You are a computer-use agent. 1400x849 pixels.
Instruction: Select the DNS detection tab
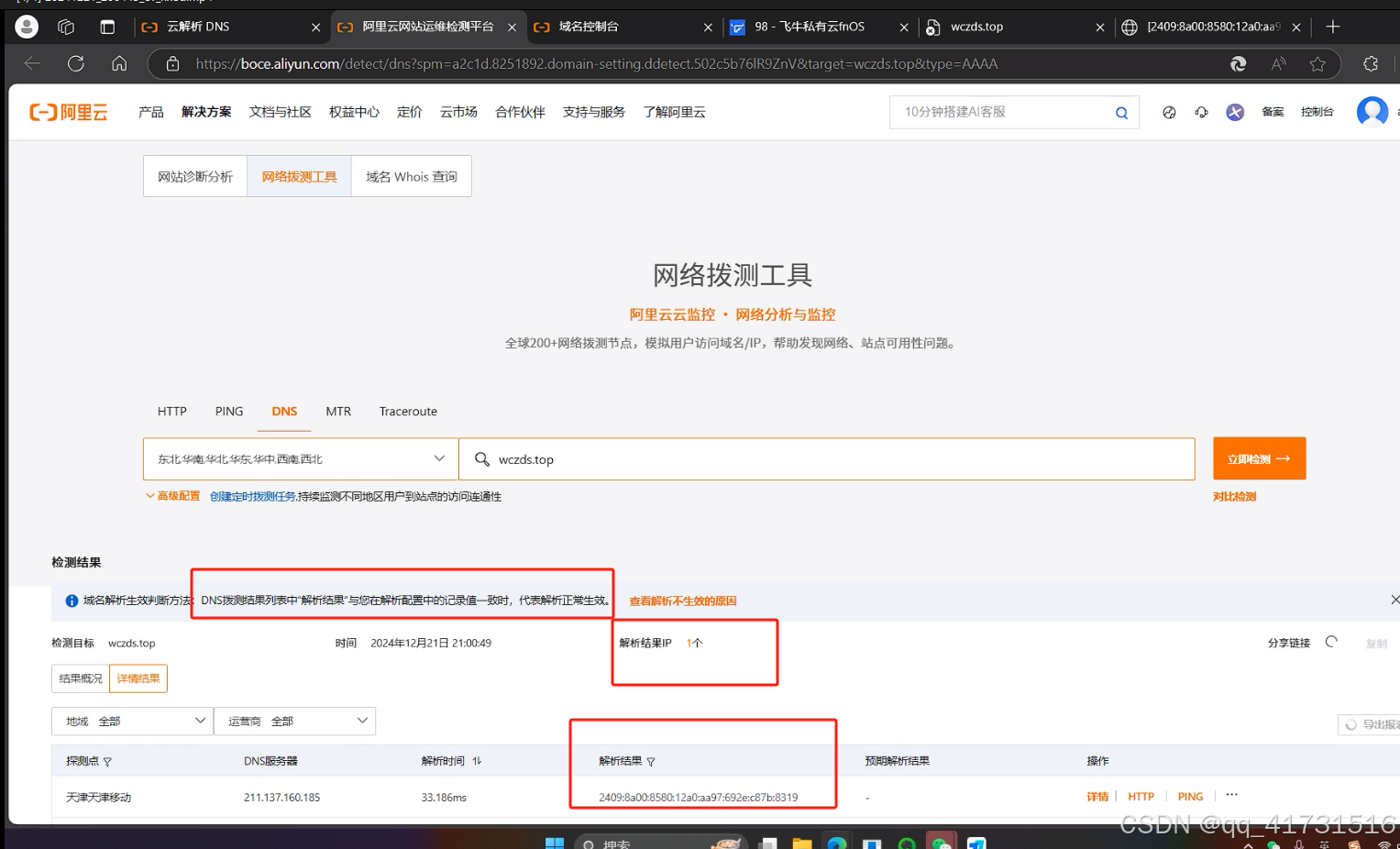pyautogui.click(x=284, y=412)
